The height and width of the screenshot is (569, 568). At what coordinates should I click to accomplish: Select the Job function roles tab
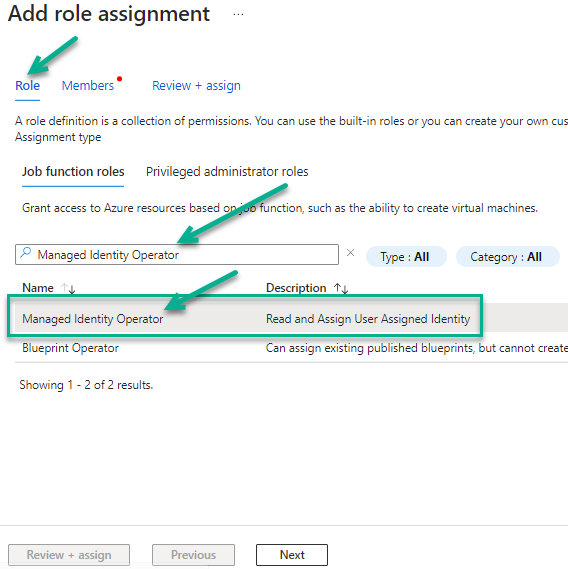click(73, 171)
